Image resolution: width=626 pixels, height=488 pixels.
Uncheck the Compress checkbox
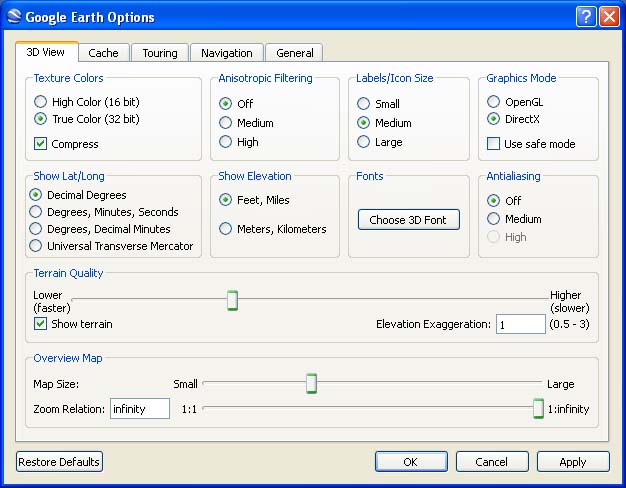[x=41, y=144]
